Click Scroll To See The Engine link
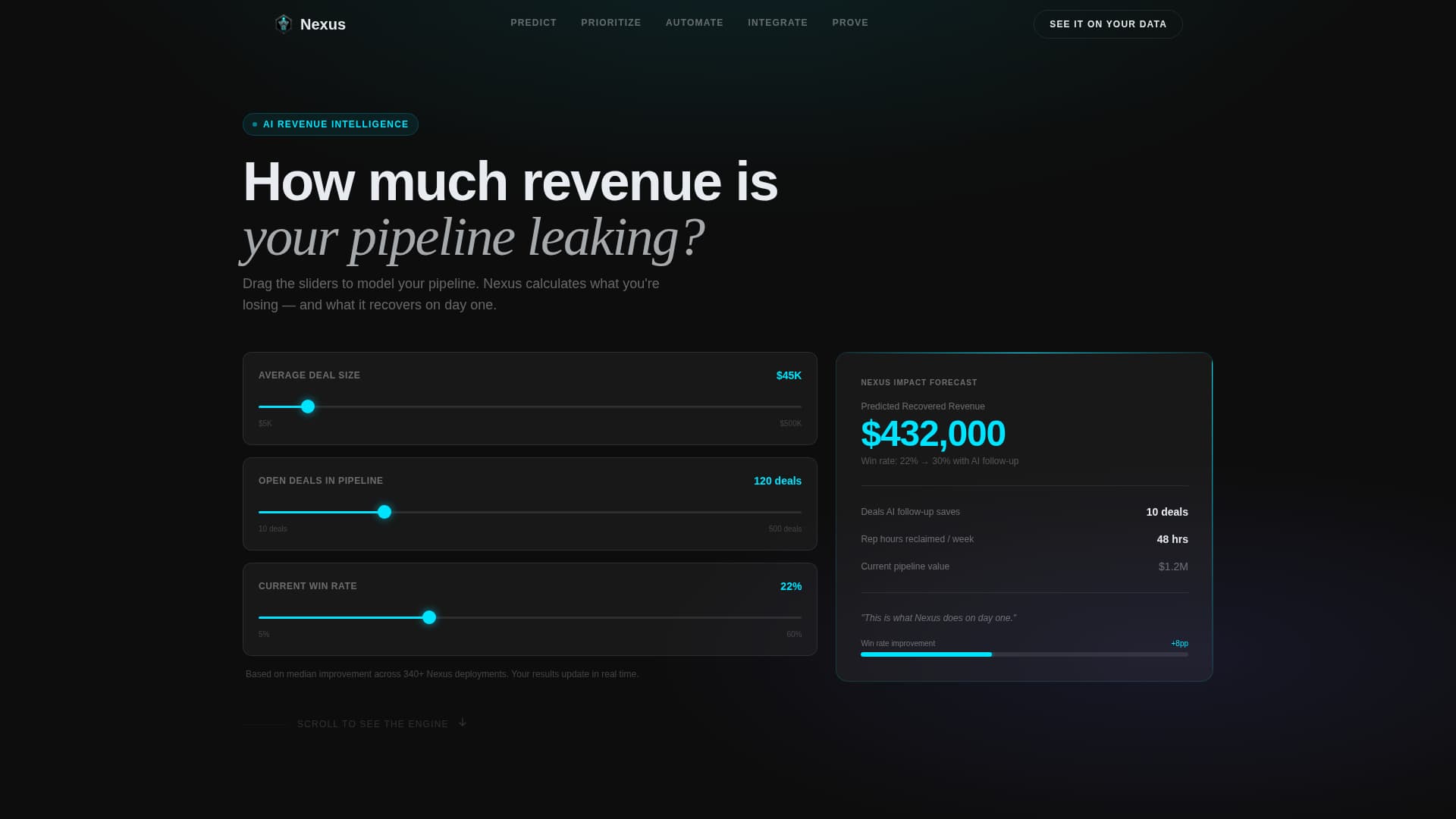This screenshot has height=819, width=1456. [372, 724]
